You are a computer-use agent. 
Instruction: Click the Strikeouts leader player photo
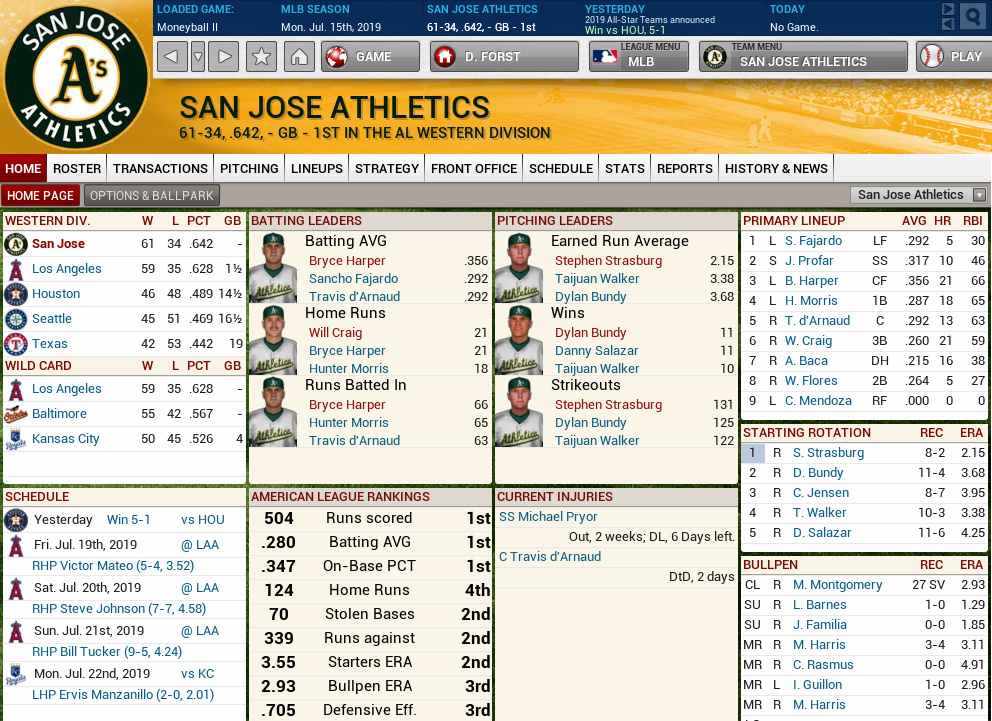(519, 412)
